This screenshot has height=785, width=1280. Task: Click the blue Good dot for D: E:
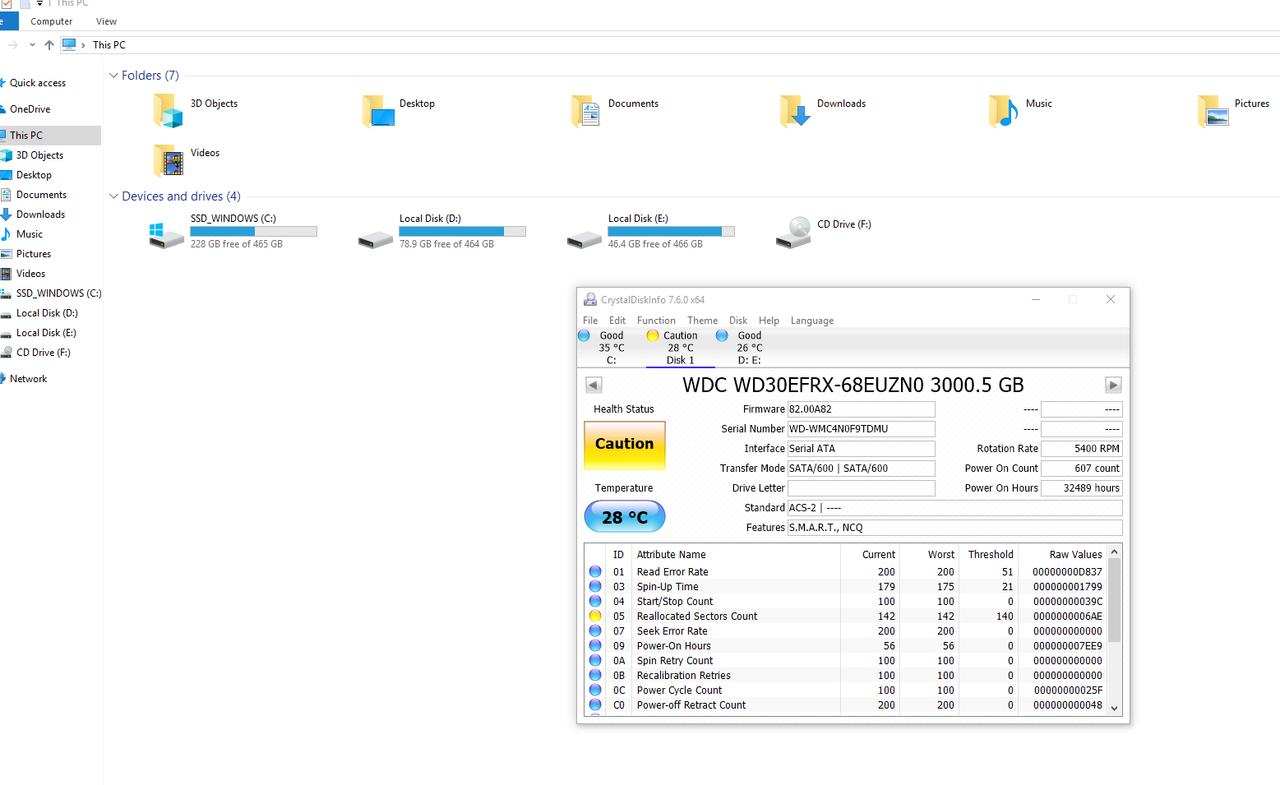(x=722, y=336)
